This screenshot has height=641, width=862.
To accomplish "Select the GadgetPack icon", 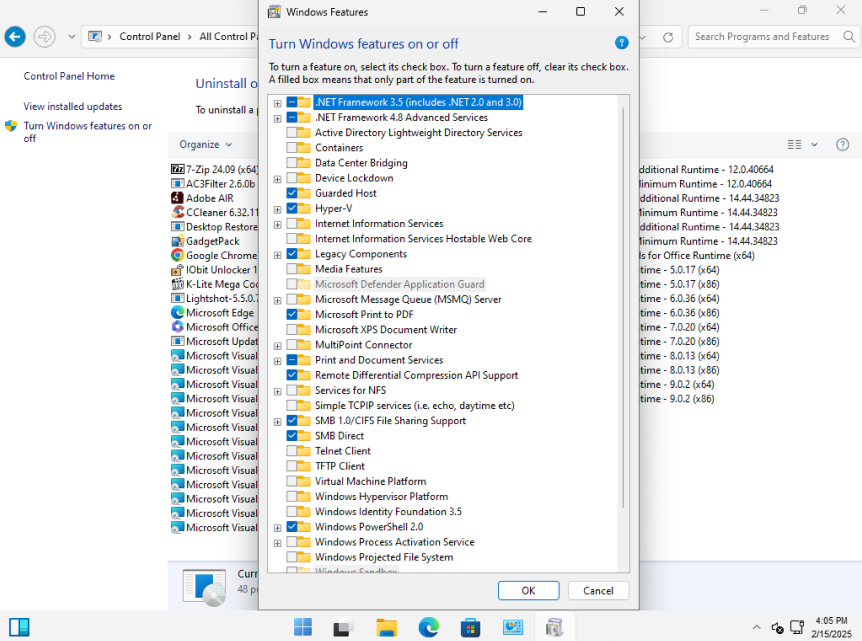I will [x=178, y=241].
